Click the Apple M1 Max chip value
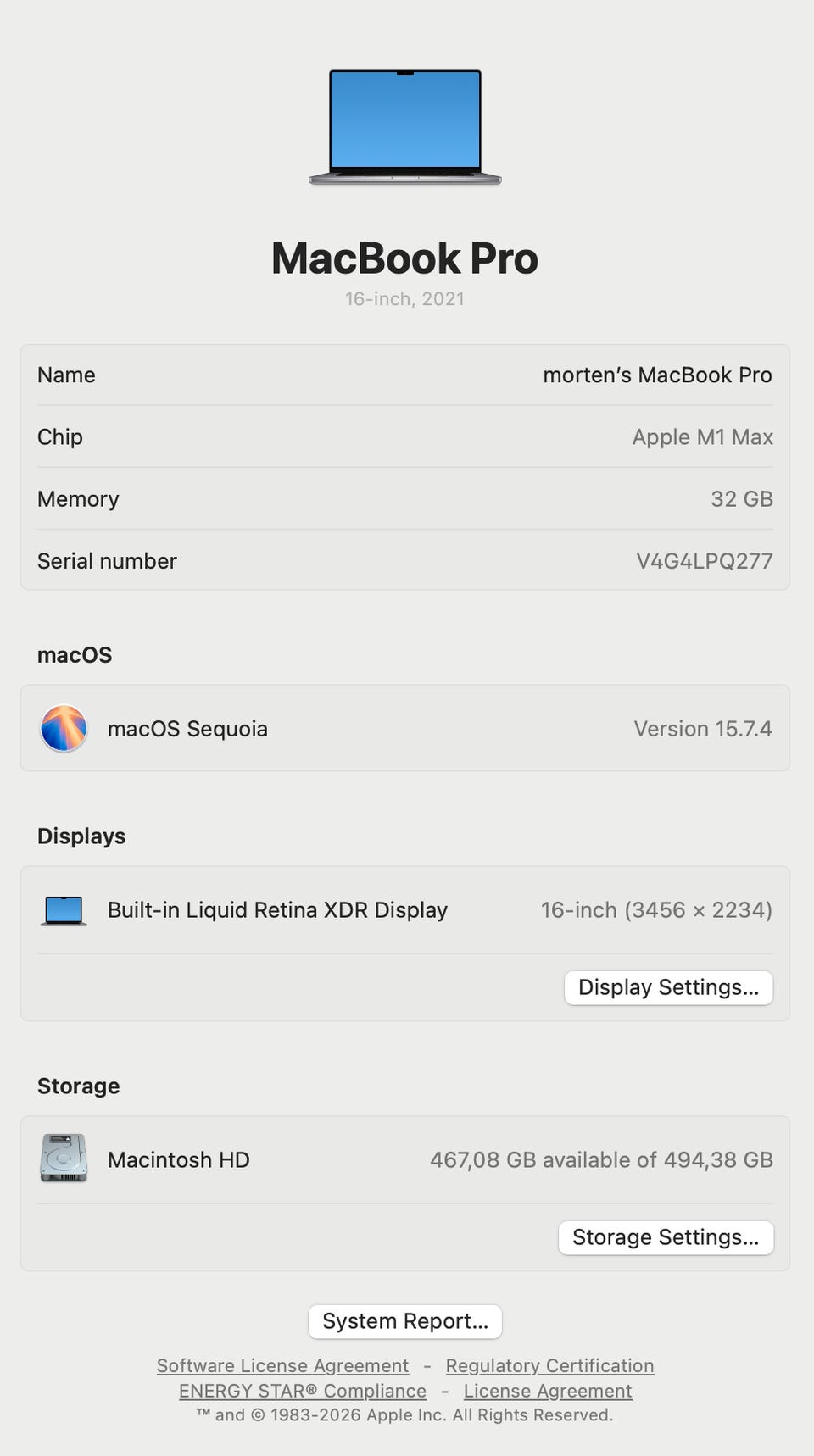Screen dimensions: 814x1456 [702, 437]
